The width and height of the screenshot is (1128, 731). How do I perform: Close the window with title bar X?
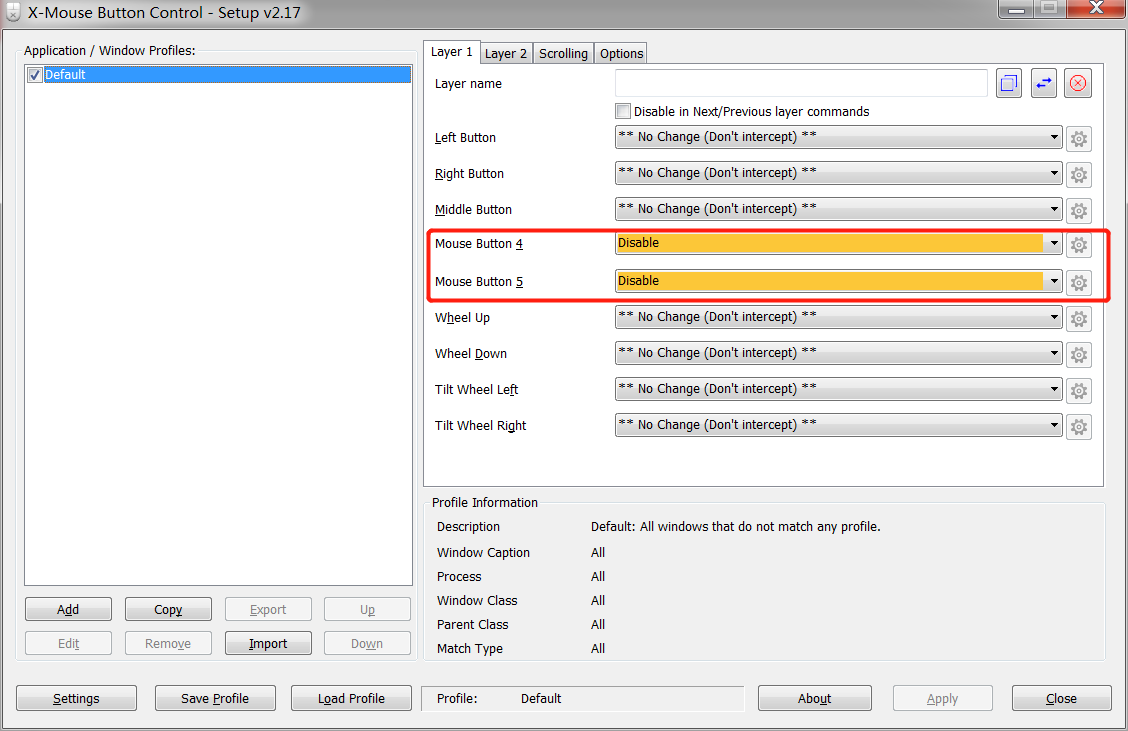click(x=1096, y=8)
